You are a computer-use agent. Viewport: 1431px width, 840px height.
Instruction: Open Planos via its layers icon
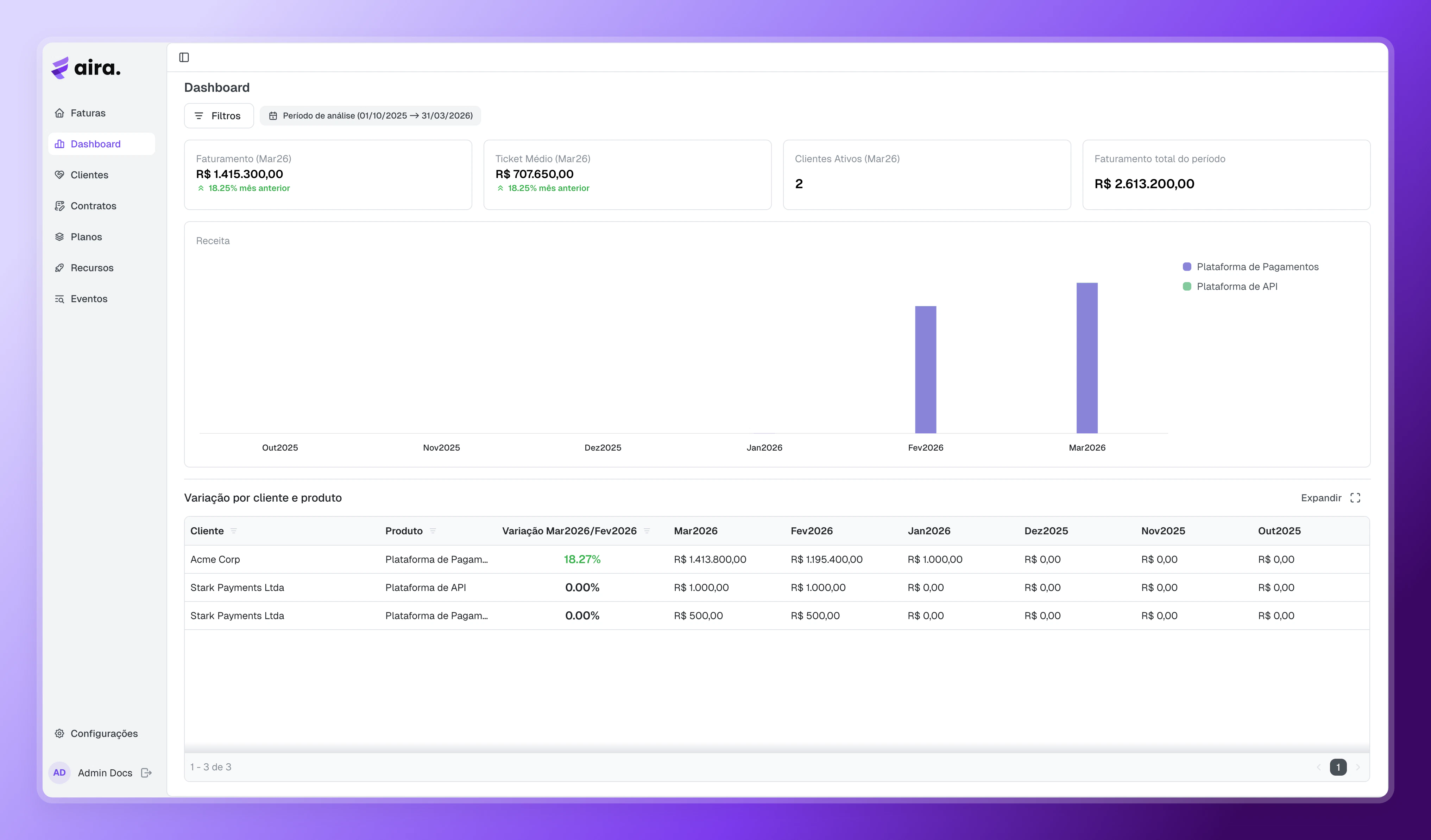click(x=60, y=237)
